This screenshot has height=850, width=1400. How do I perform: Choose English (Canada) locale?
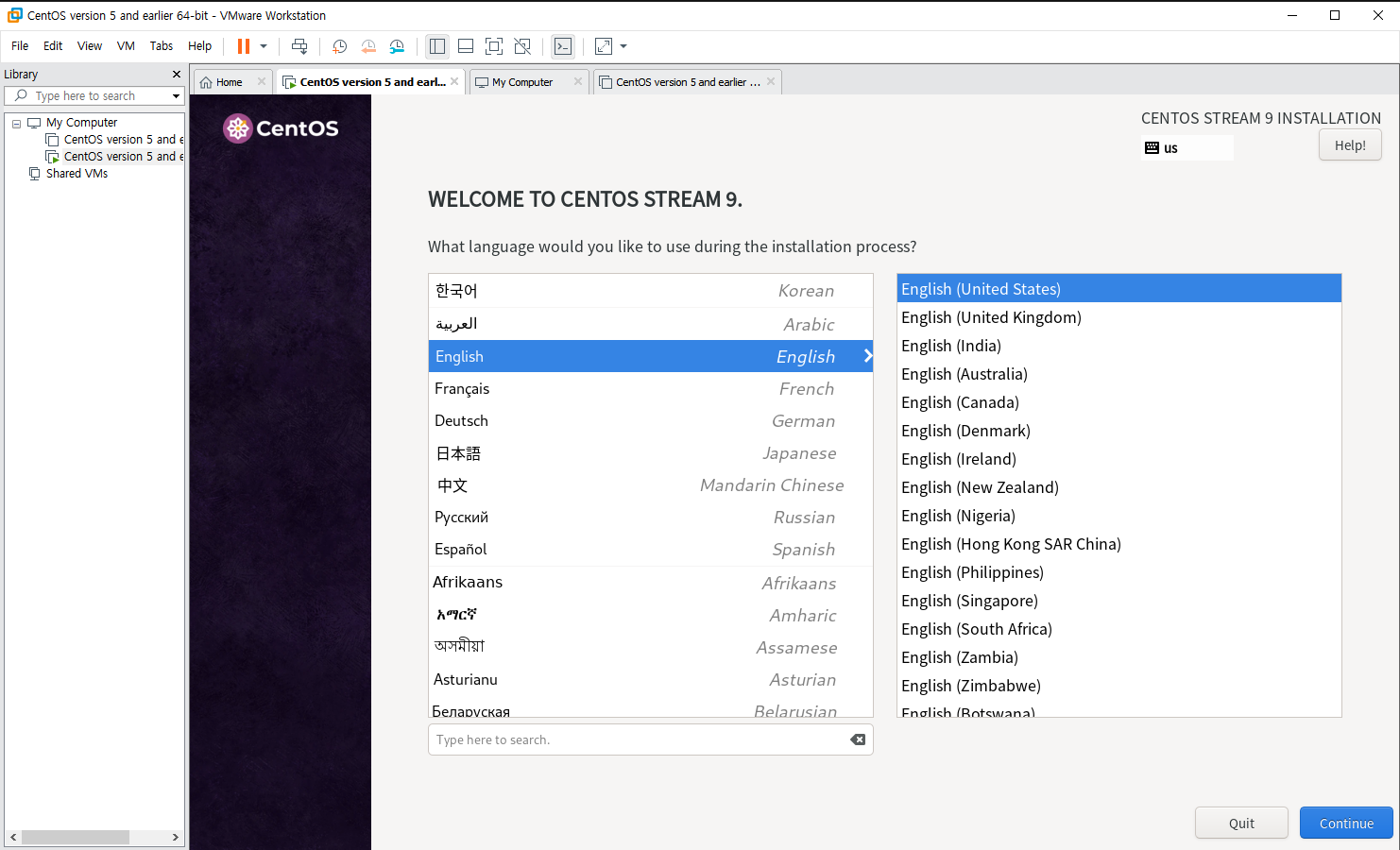click(1119, 402)
